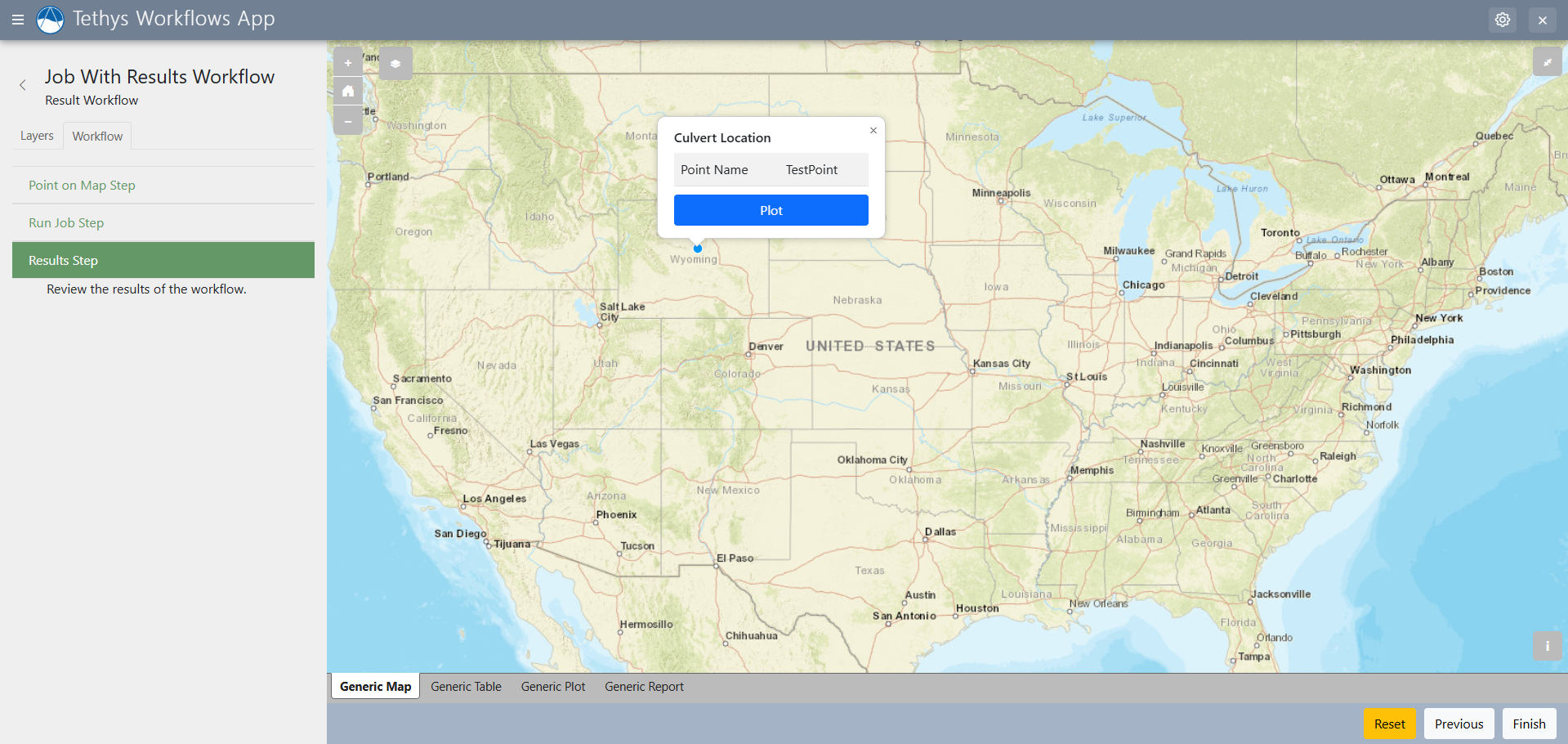Viewport: 1568px width, 744px height.
Task: Zoom in on the map with plus control
Action: 347,62
